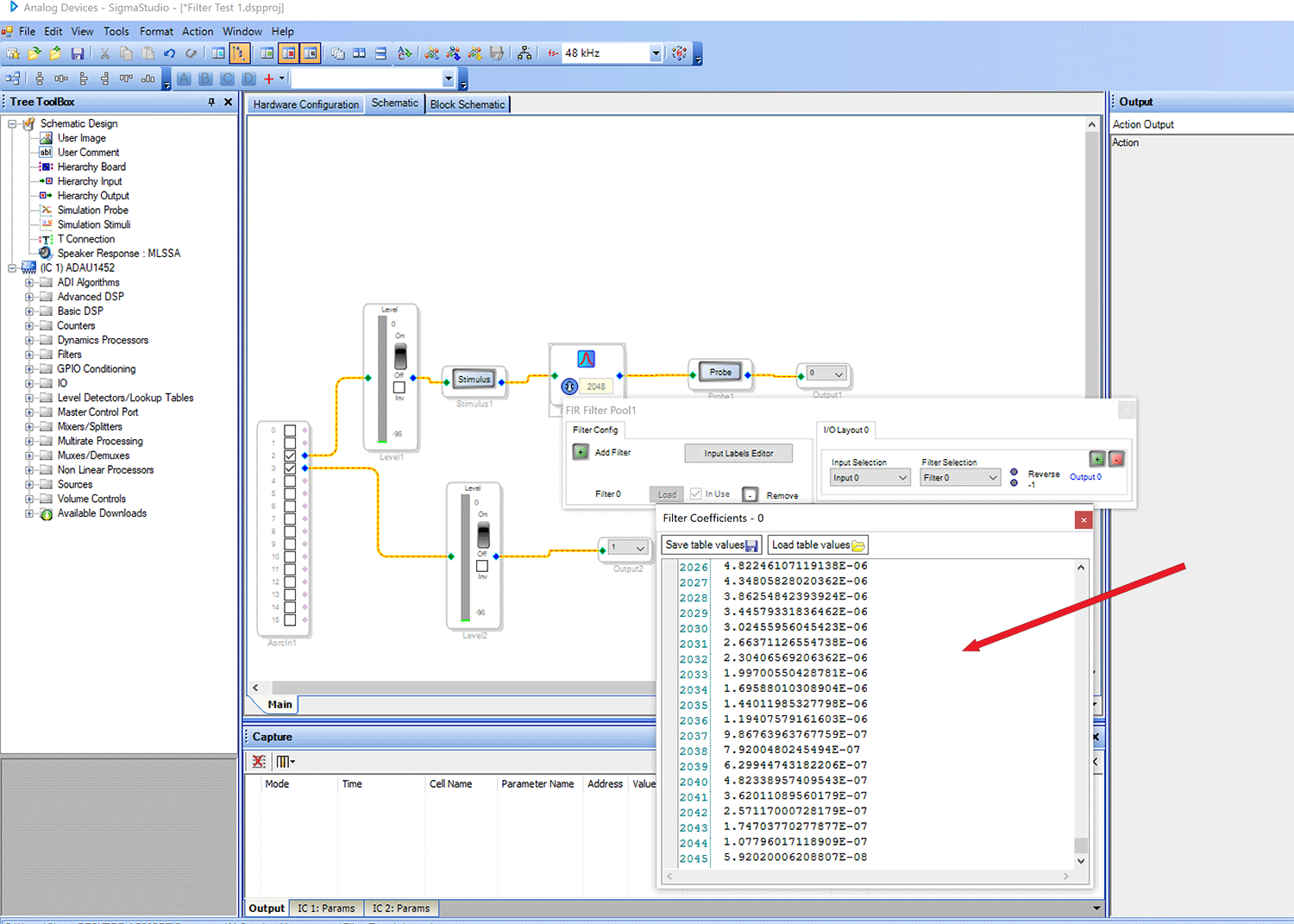This screenshot has height=924, width=1294.
Task: Switch to Hardware Configuration tab
Action: pyautogui.click(x=305, y=104)
